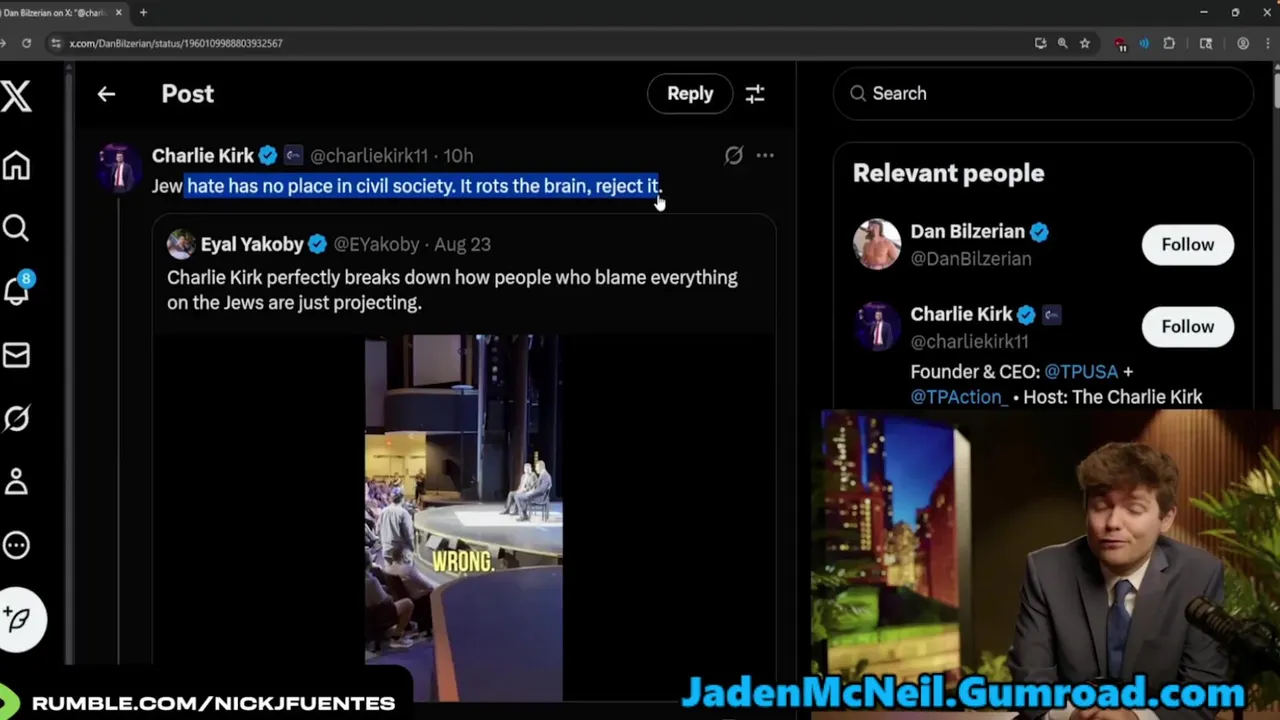The width and height of the screenshot is (1280, 720).
Task: Reload the page in the browser
Action: pyautogui.click(x=26, y=43)
